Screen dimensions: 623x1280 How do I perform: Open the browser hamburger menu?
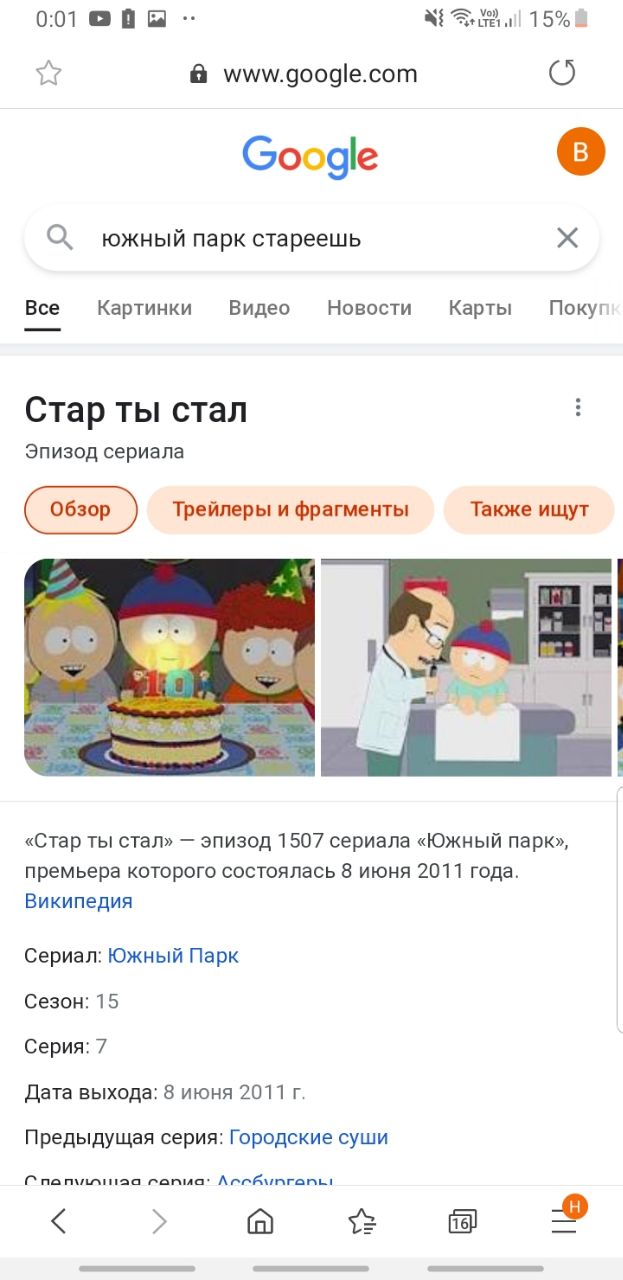coord(564,1220)
